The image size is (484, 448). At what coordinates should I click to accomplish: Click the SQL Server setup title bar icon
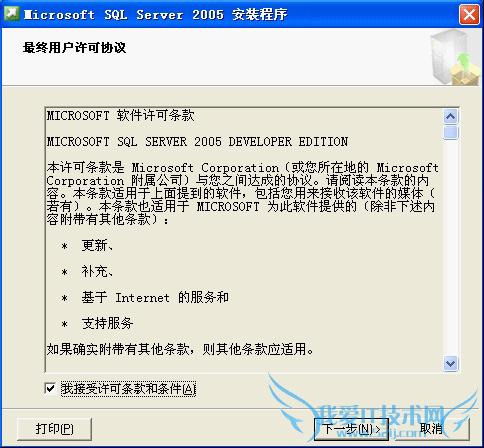(12, 14)
